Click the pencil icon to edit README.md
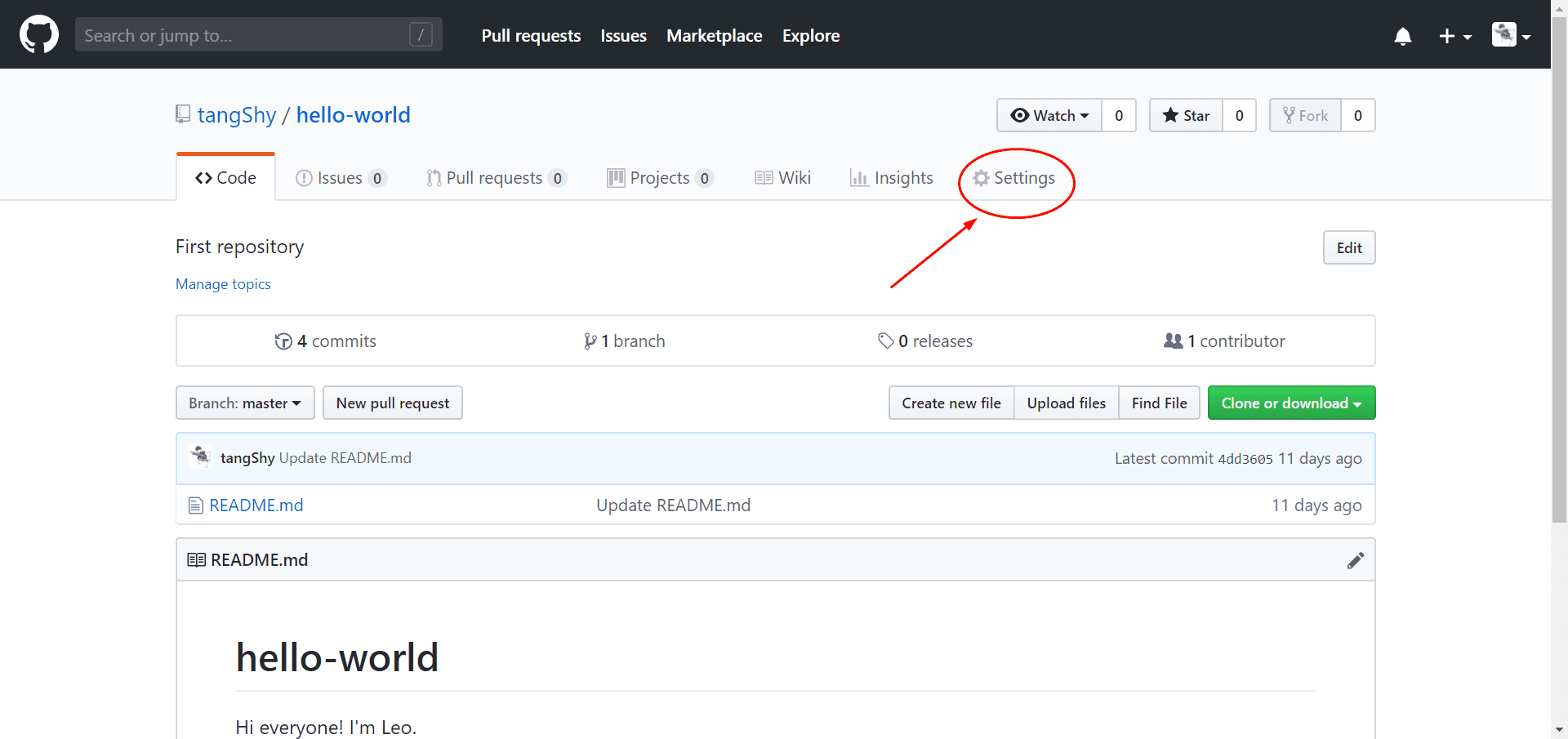 (x=1356, y=560)
